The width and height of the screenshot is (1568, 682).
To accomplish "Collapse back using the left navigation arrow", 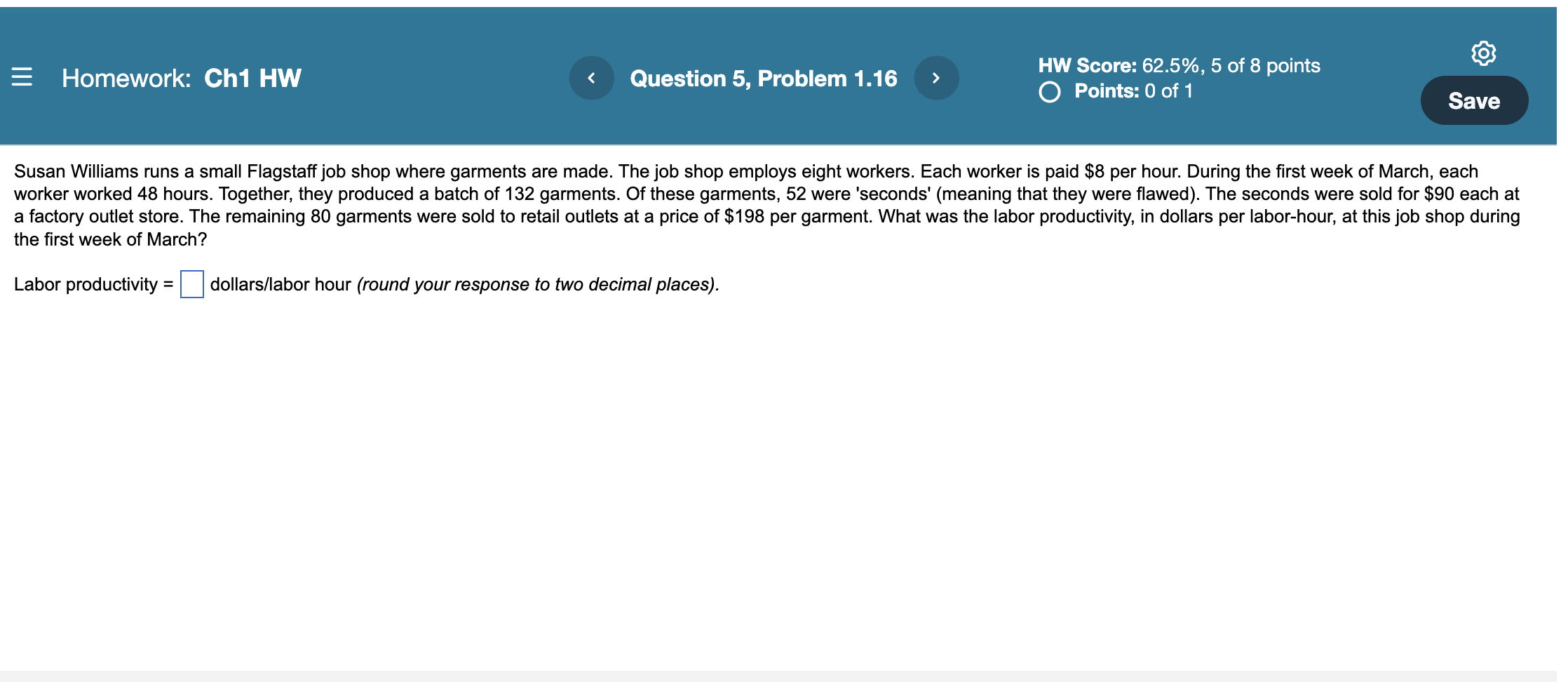I will pyautogui.click(x=591, y=78).
